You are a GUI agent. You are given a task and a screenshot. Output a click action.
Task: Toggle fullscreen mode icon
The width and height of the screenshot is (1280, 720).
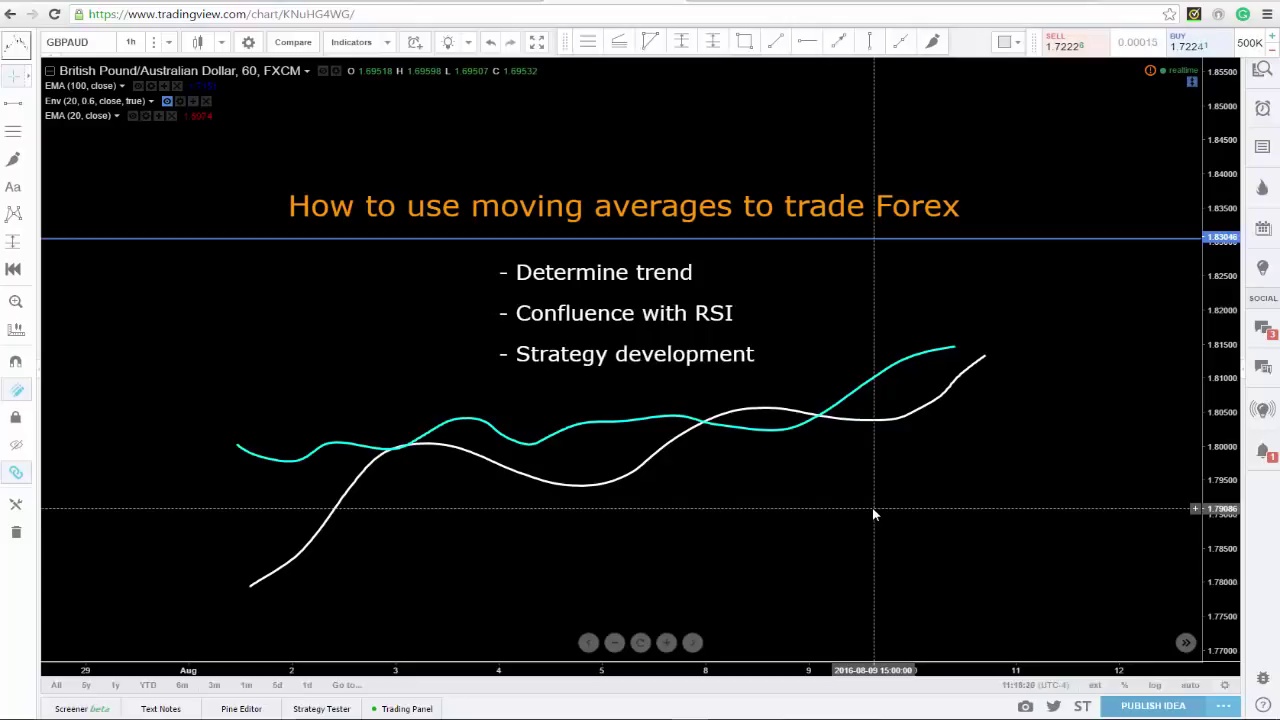coord(537,42)
